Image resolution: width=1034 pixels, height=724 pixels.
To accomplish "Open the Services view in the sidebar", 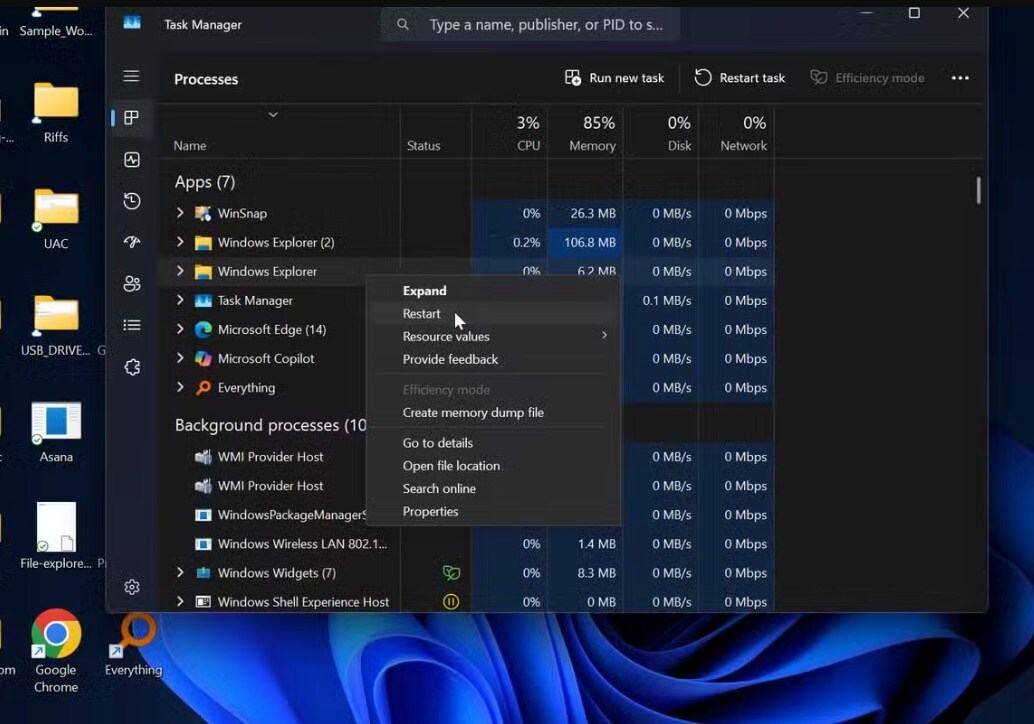I will point(131,366).
